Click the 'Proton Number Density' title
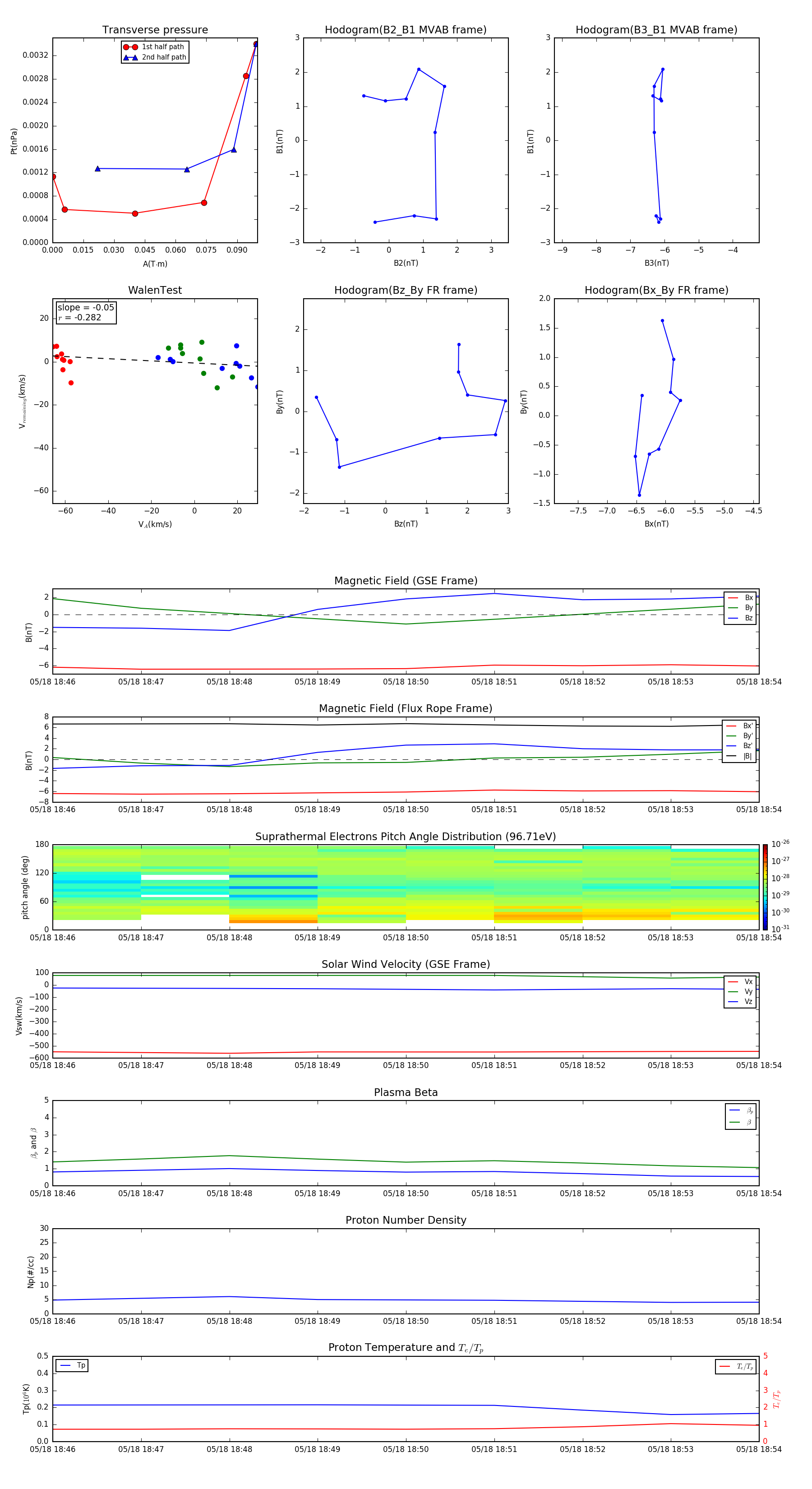 (x=405, y=1220)
